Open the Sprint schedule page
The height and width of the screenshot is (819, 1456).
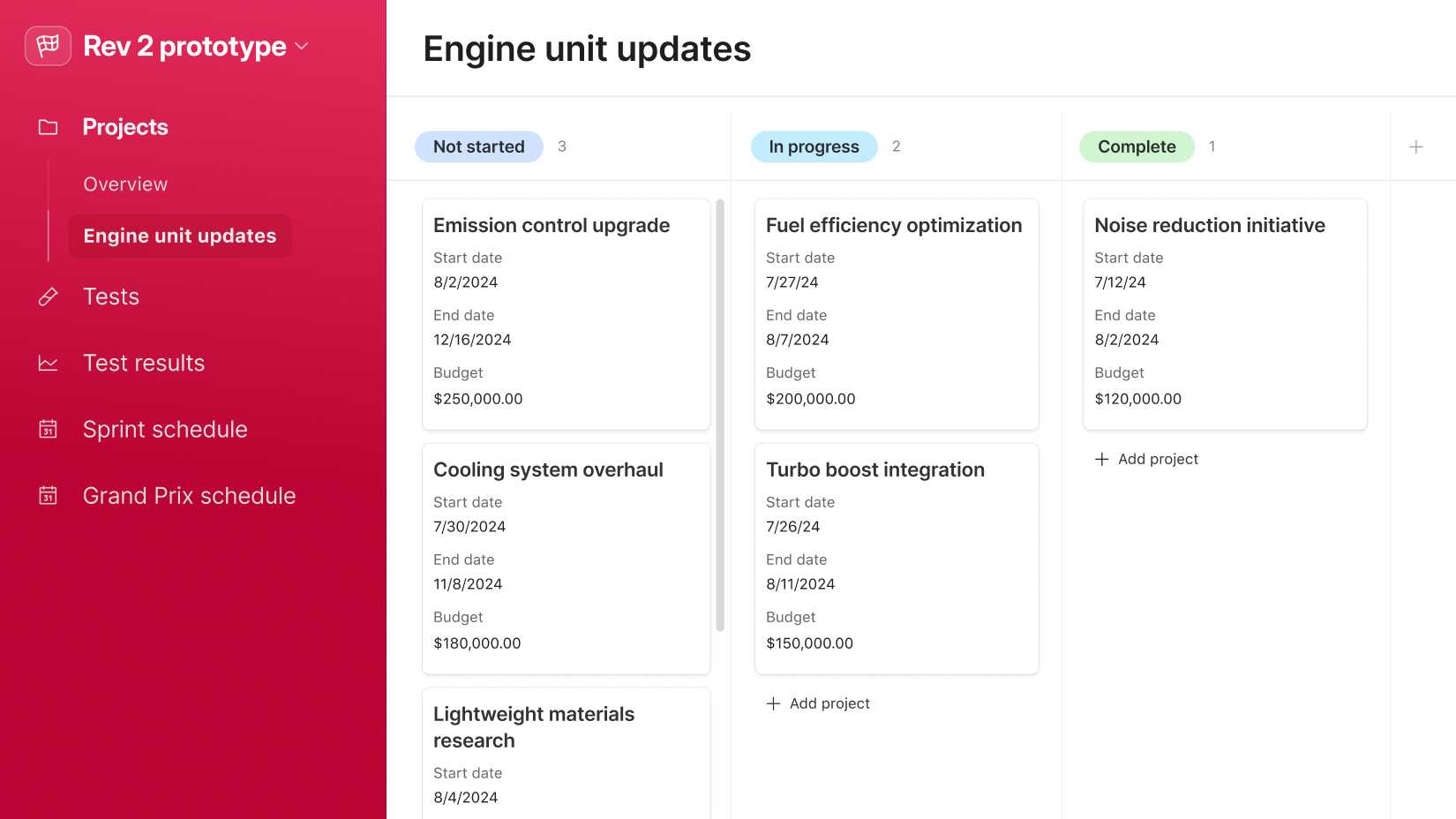[x=165, y=429]
